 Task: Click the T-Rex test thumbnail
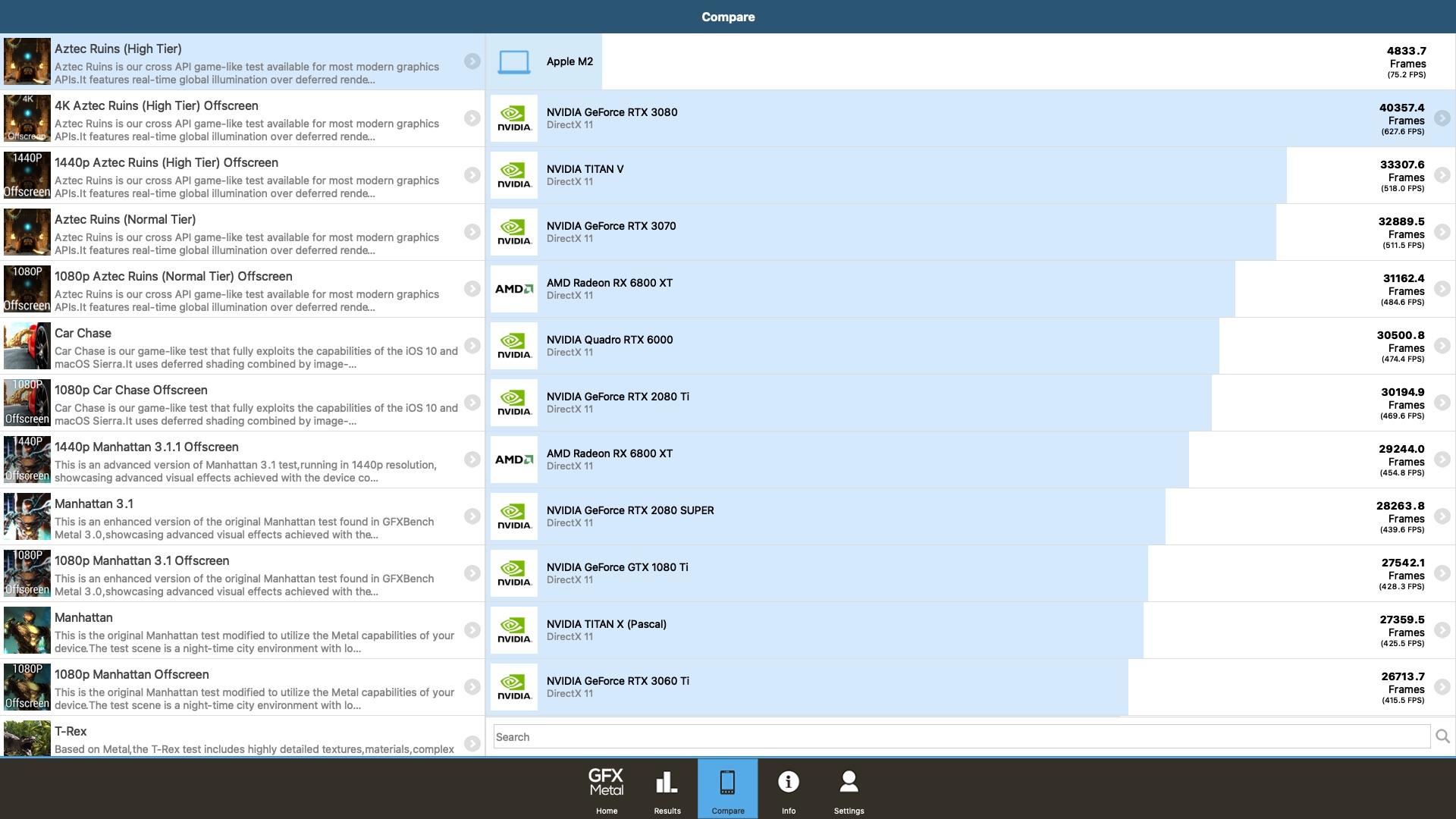tap(27, 738)
